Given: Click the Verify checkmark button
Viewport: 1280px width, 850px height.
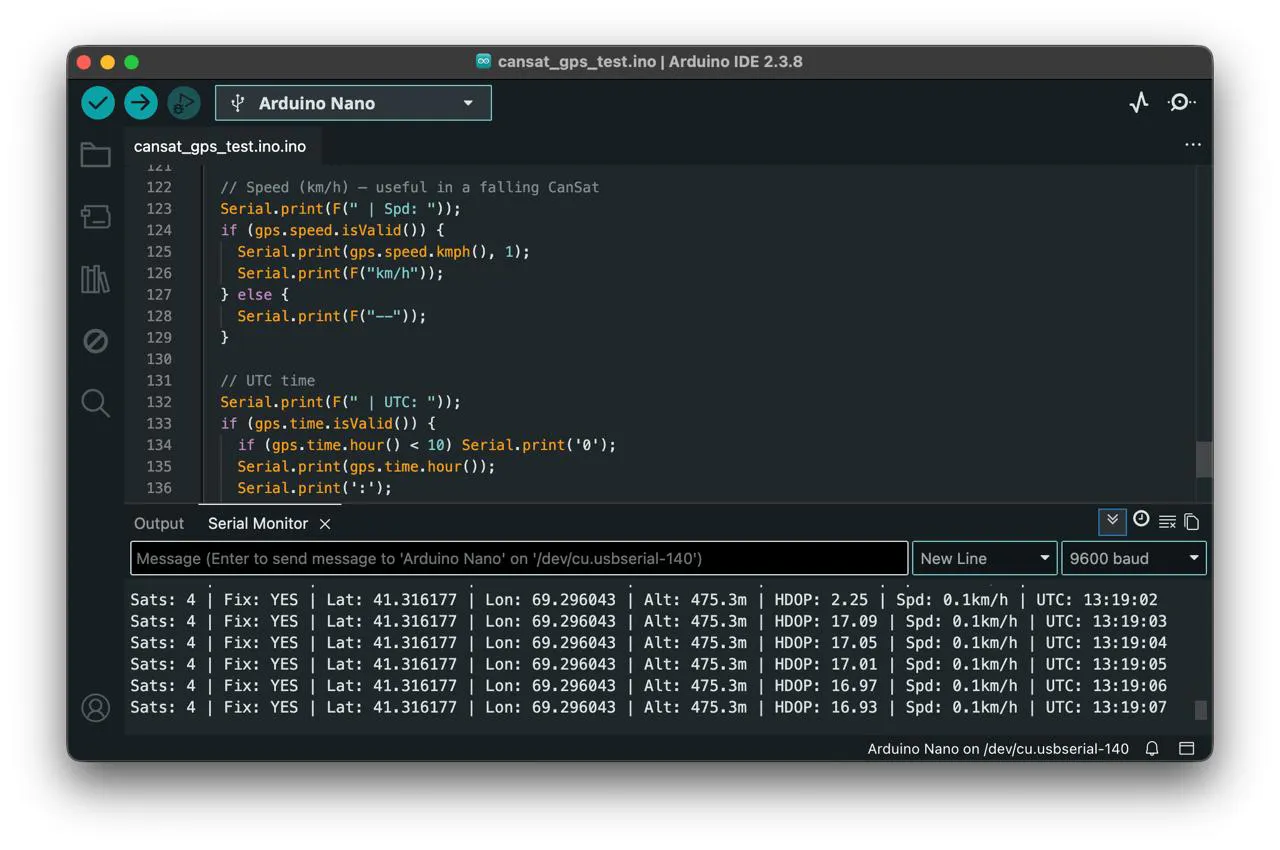Looking at the screenshot, I should 98,102.
